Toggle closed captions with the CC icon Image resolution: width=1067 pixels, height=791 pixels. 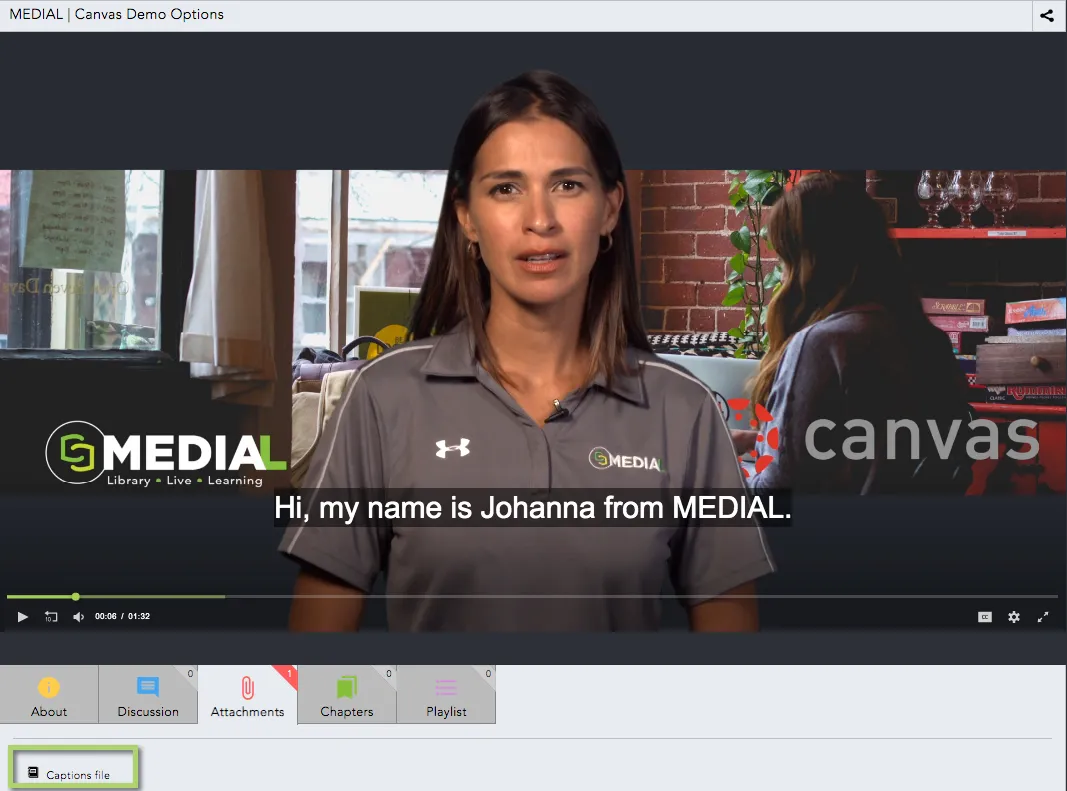tap(985, 617)
